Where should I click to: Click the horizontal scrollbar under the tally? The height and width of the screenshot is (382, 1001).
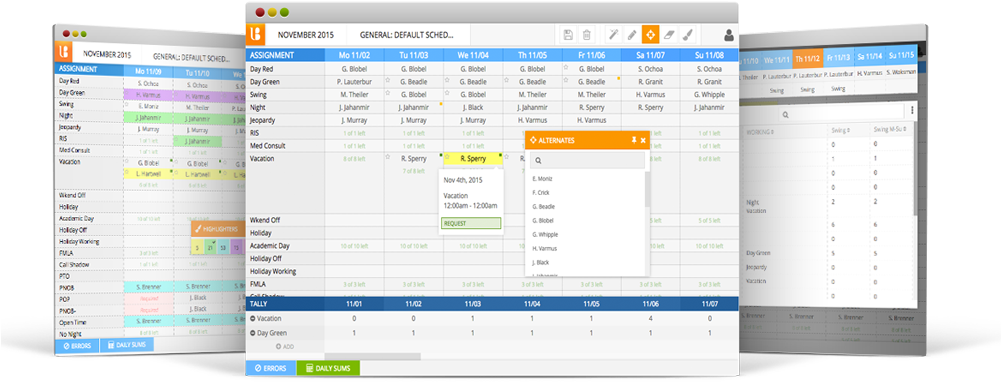coord(372,356)
